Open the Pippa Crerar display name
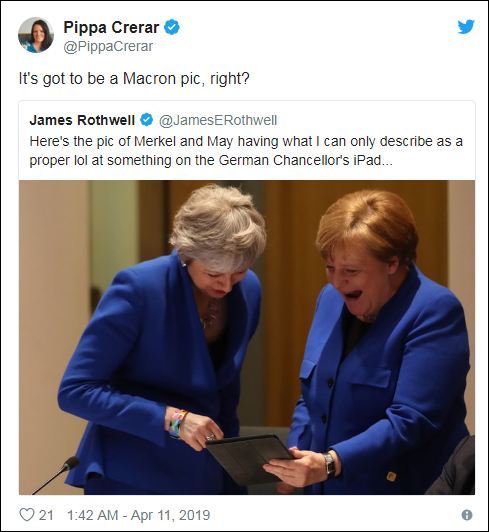489x532 pixels. pos(111,27)
